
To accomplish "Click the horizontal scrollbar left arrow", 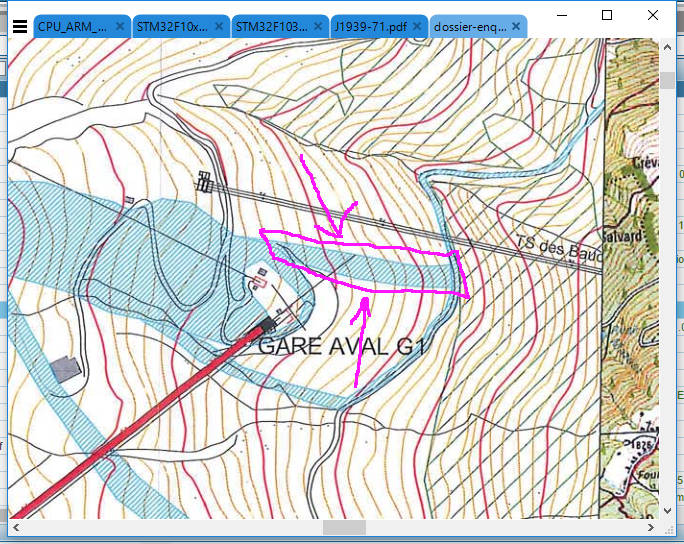I will [x=17, y=527].
